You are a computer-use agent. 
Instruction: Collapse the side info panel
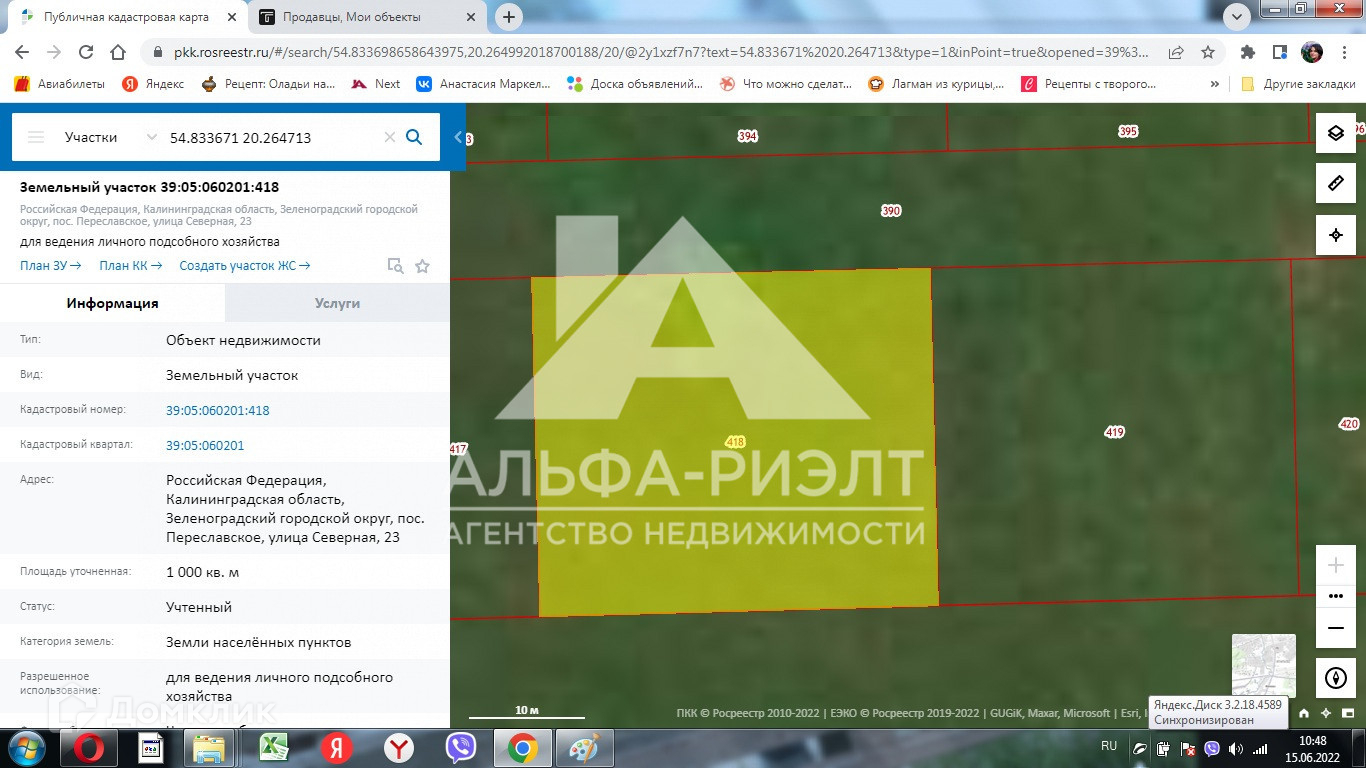[x=458, y=138]
